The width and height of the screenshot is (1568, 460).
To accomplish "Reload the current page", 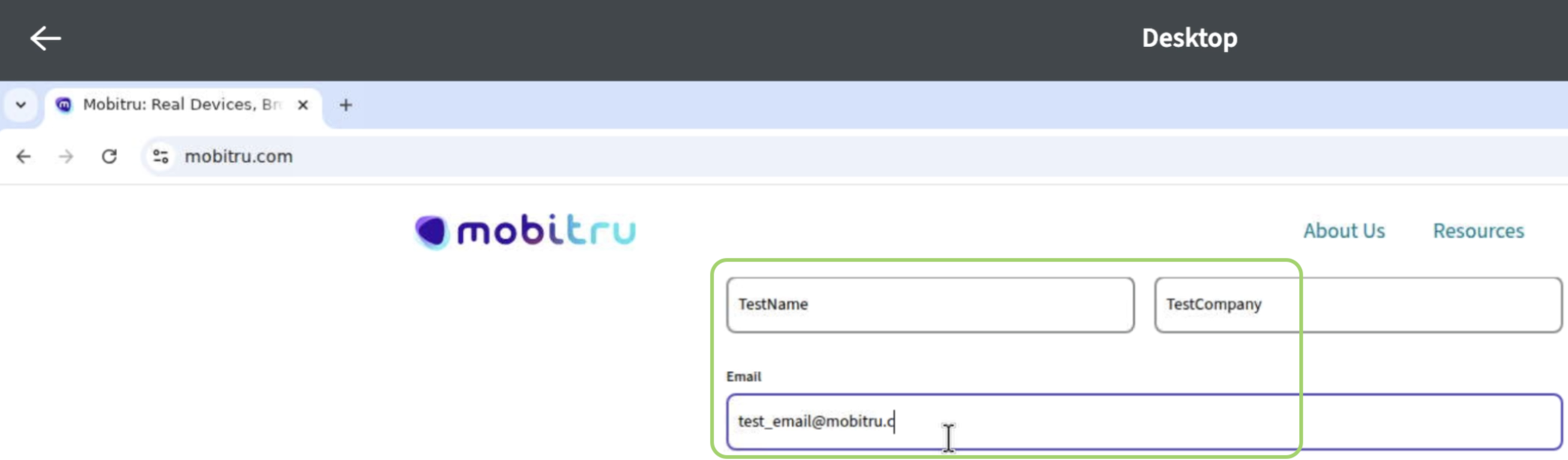I will pyautogui.click(x=109, y=157).
